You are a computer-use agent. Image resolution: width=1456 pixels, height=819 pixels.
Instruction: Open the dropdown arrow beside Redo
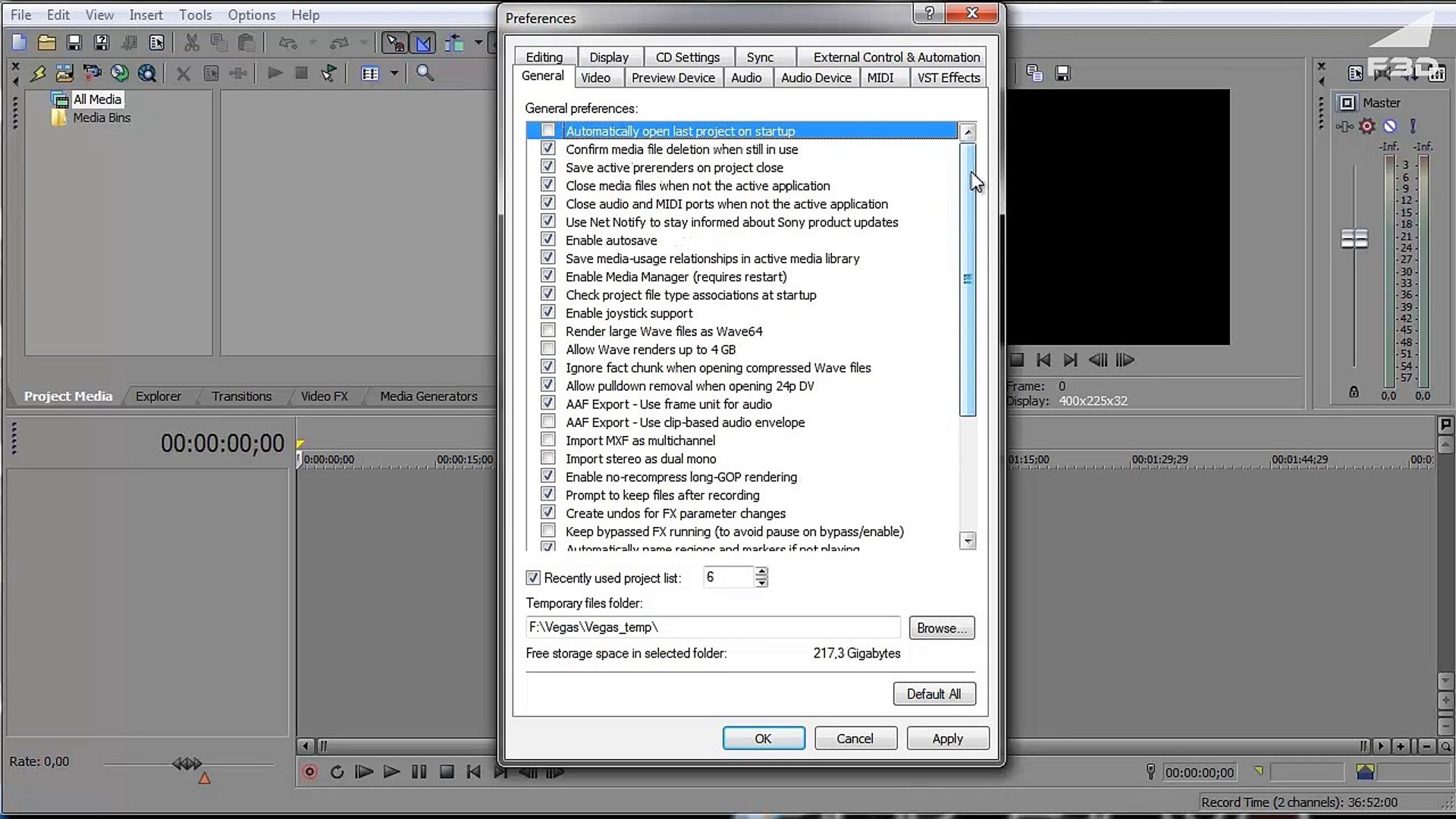364,42
